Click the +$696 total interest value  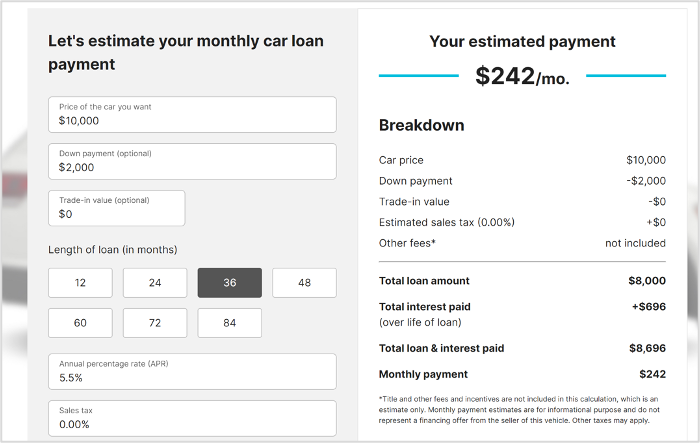click(x=647, y=306)
